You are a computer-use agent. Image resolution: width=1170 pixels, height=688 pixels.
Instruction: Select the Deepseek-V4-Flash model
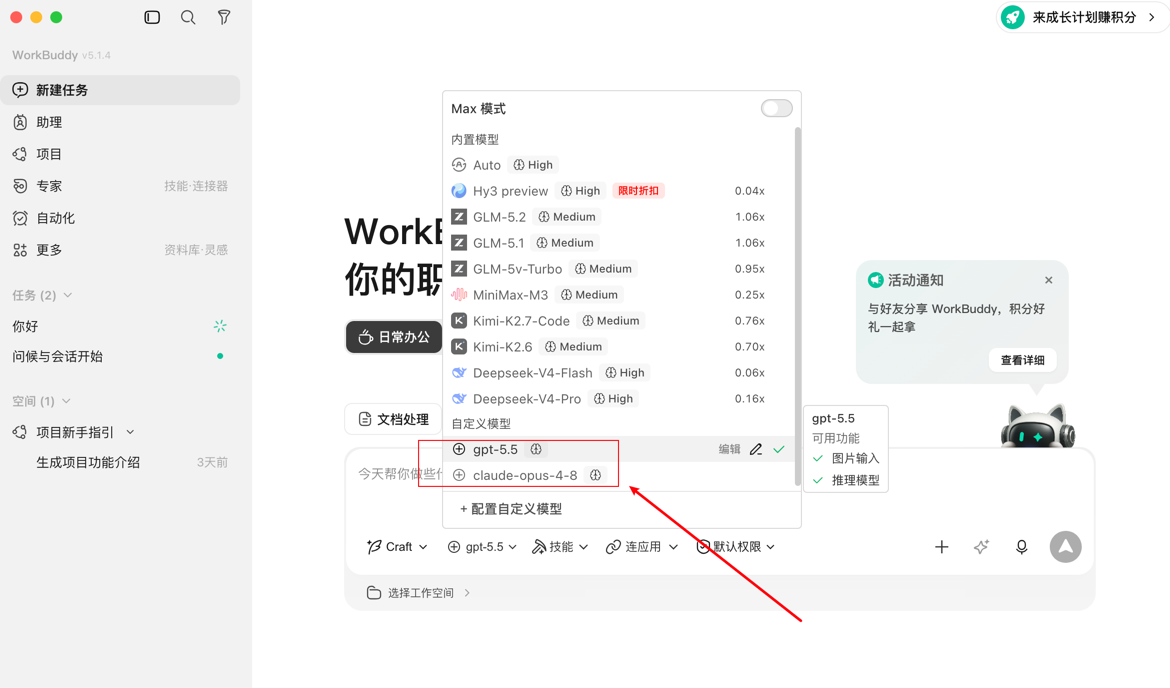[619, 373]
